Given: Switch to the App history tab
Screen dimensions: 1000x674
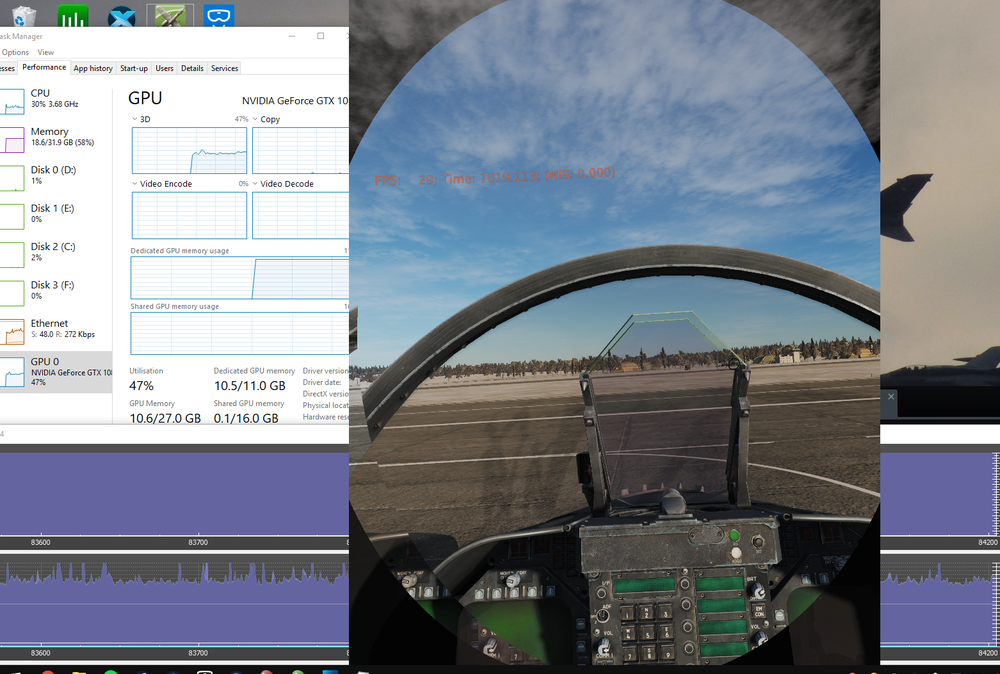Looking at the screenshot, I should [92, 68].
